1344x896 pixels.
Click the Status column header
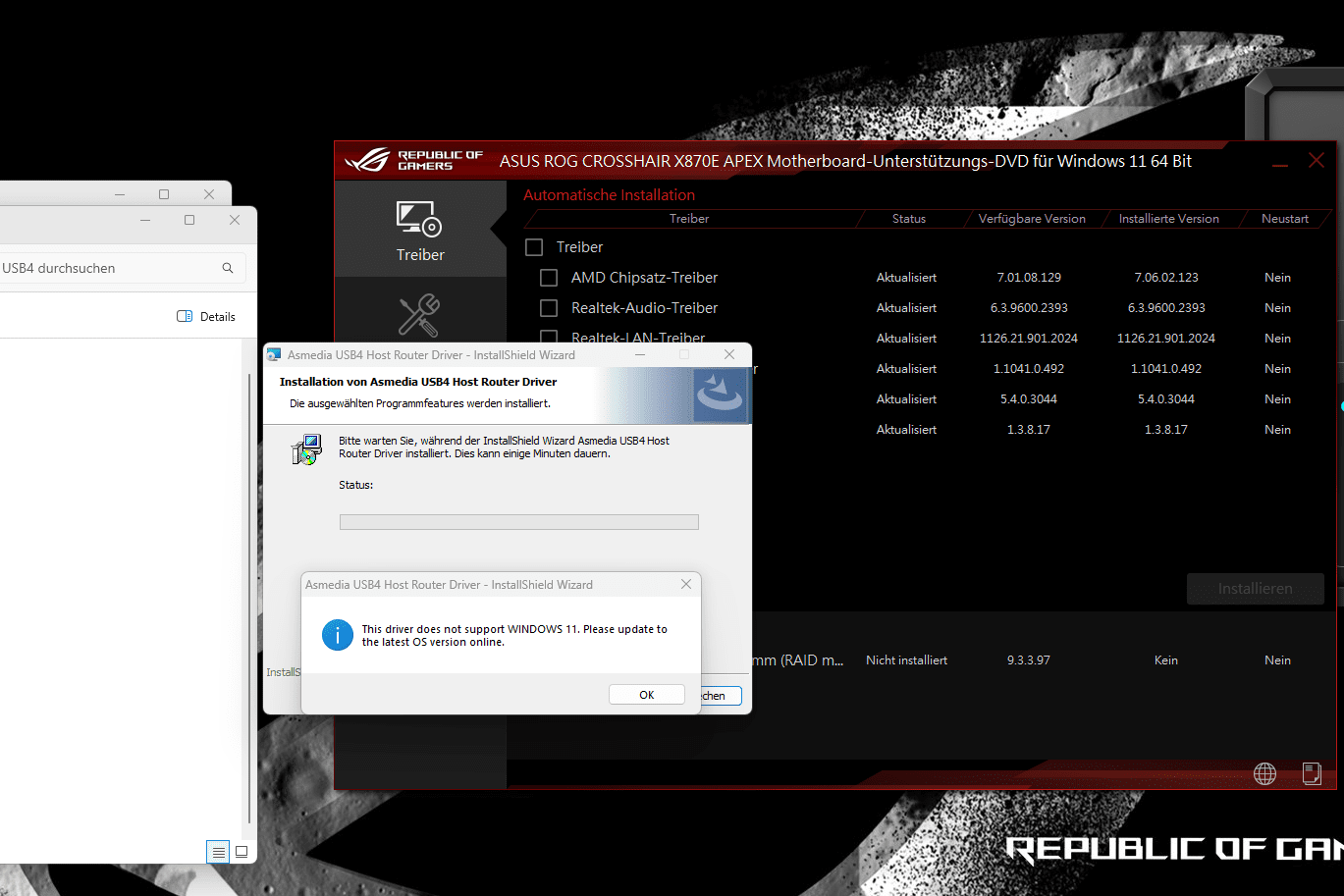pos(908,219)
